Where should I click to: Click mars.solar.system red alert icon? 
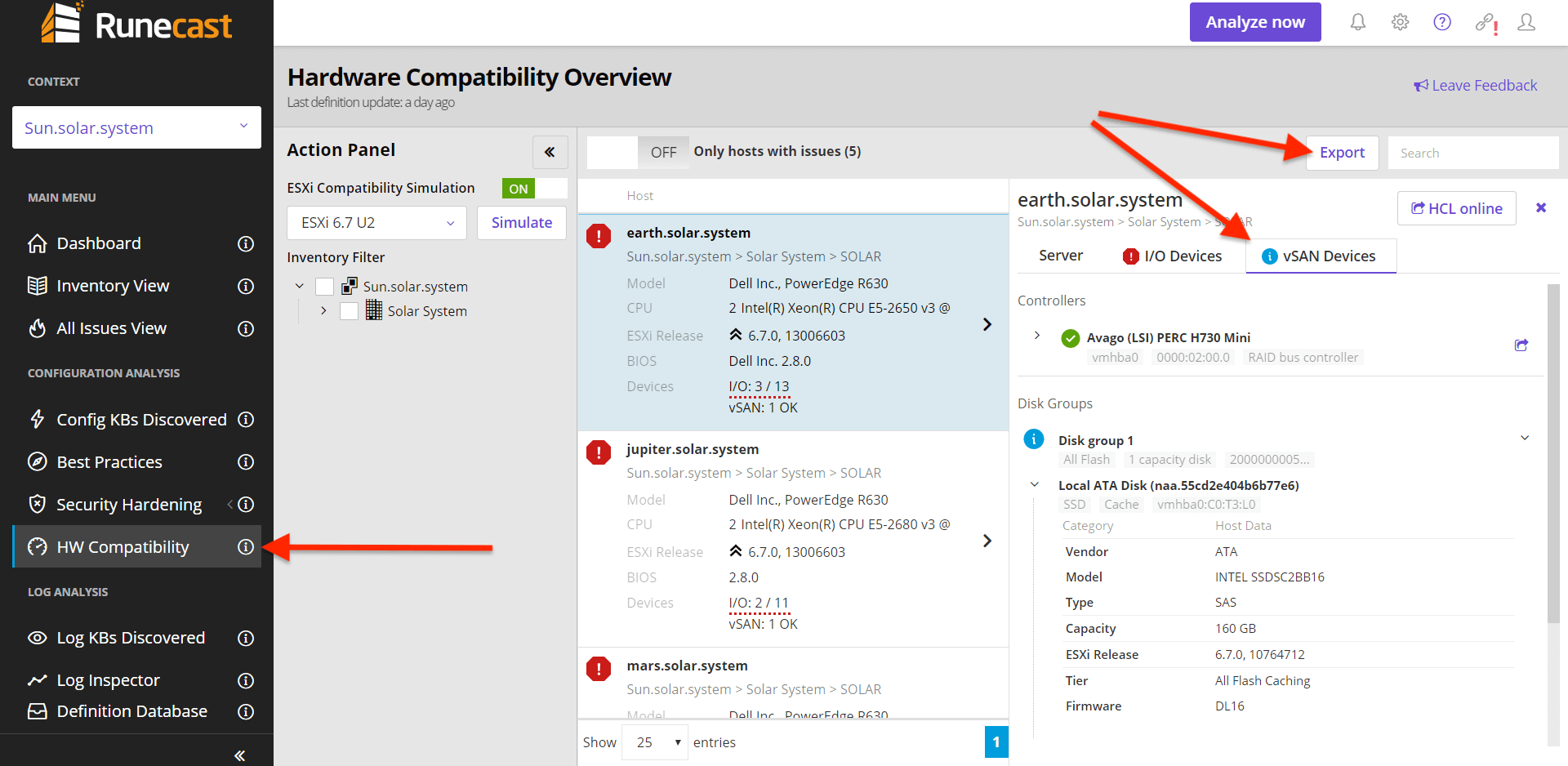599,669
